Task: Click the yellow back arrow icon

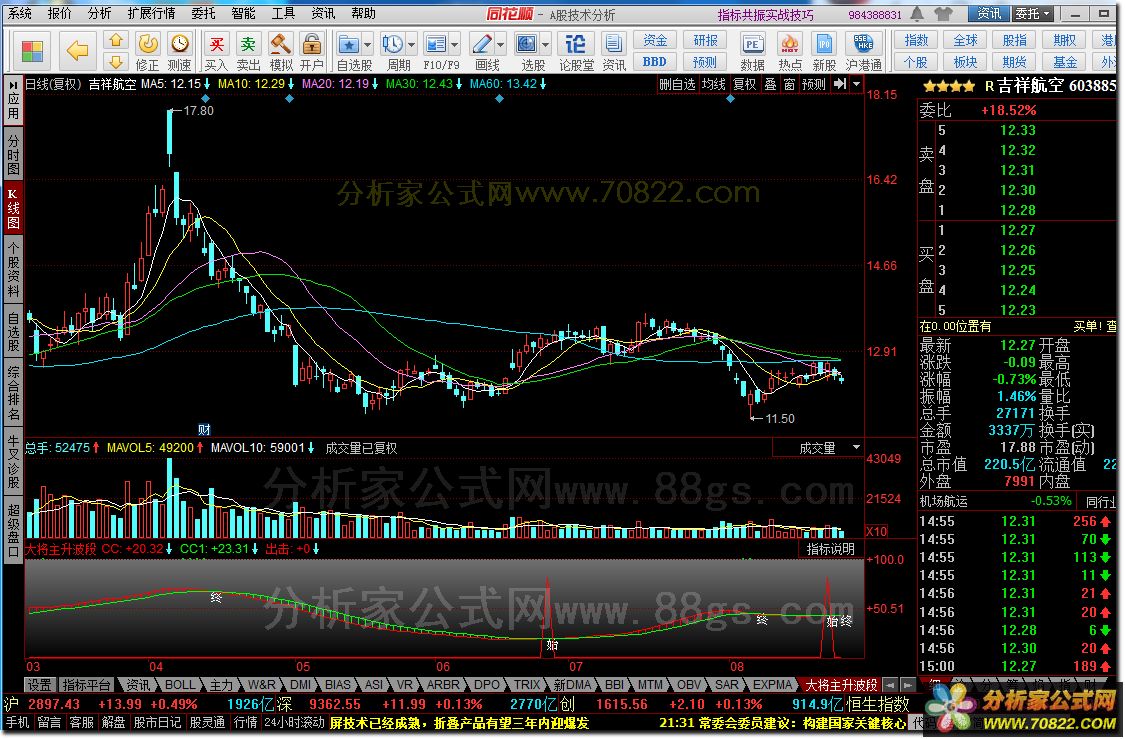Action: pos(77,50)
